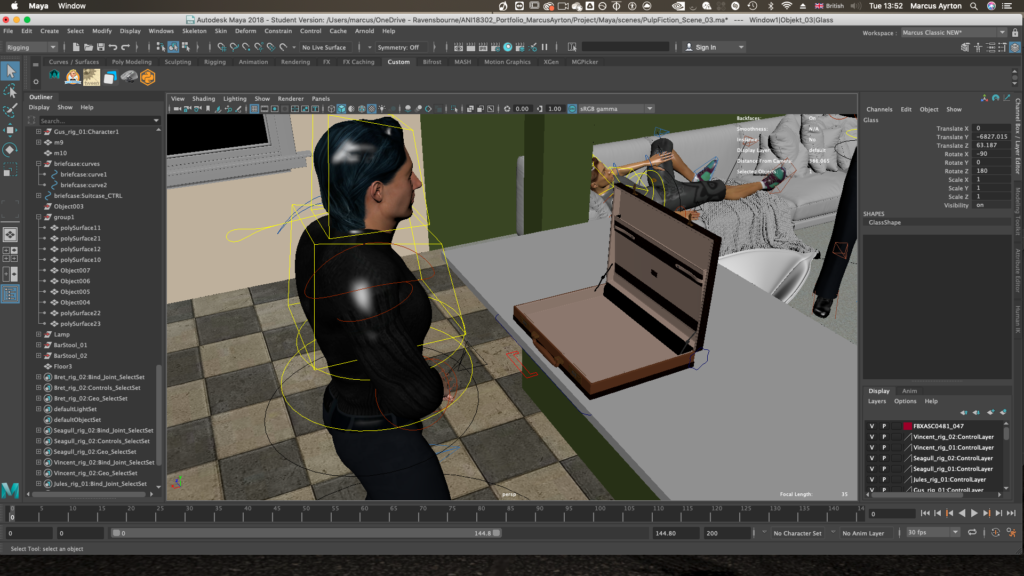Toggle playback P for Vincent_rig_02:ControlLayer
The image size is (1024, 576).
coord(884,437)
